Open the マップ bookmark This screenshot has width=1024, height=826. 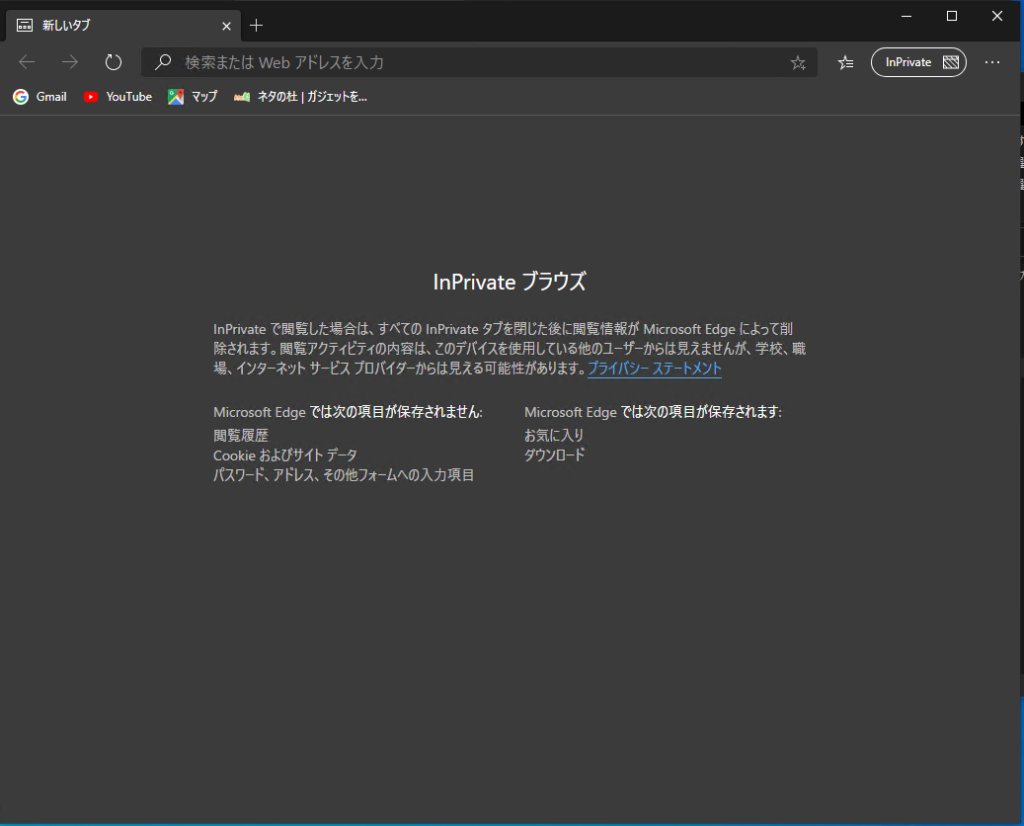tap(193, 97)
